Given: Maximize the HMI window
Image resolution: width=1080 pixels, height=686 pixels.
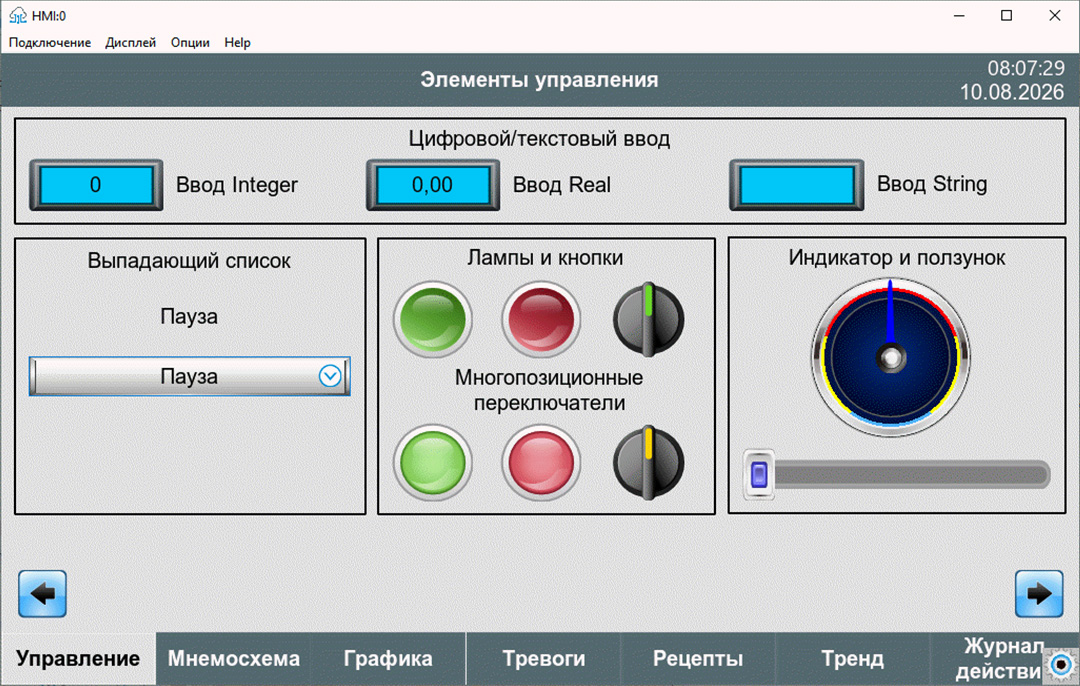Looking at the screenshot, I should click(x=1006, y=15).
